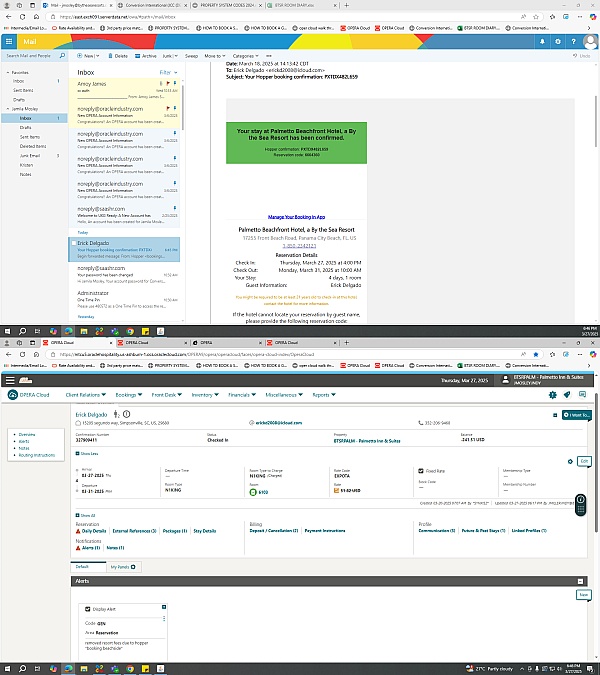Open the Categories dropdown
The image size is (600, 675).
[246, 56]
